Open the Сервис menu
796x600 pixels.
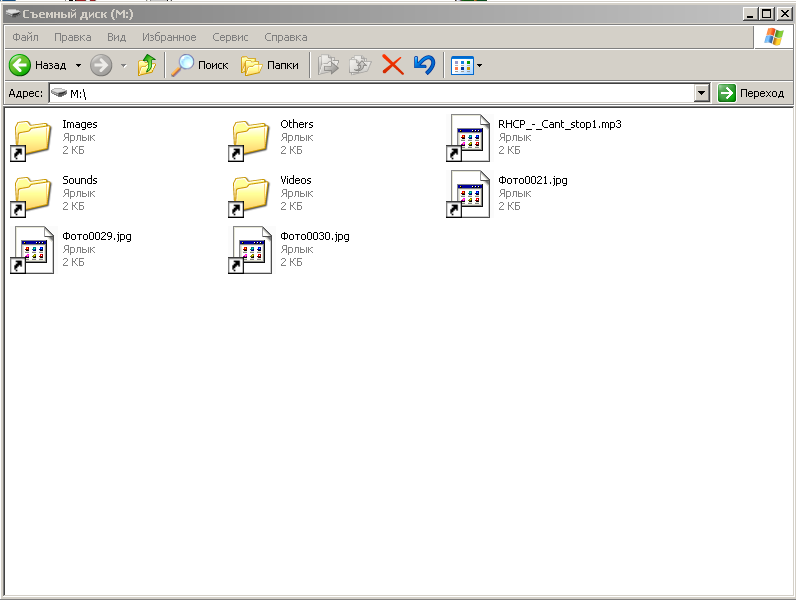coord(230,37)
